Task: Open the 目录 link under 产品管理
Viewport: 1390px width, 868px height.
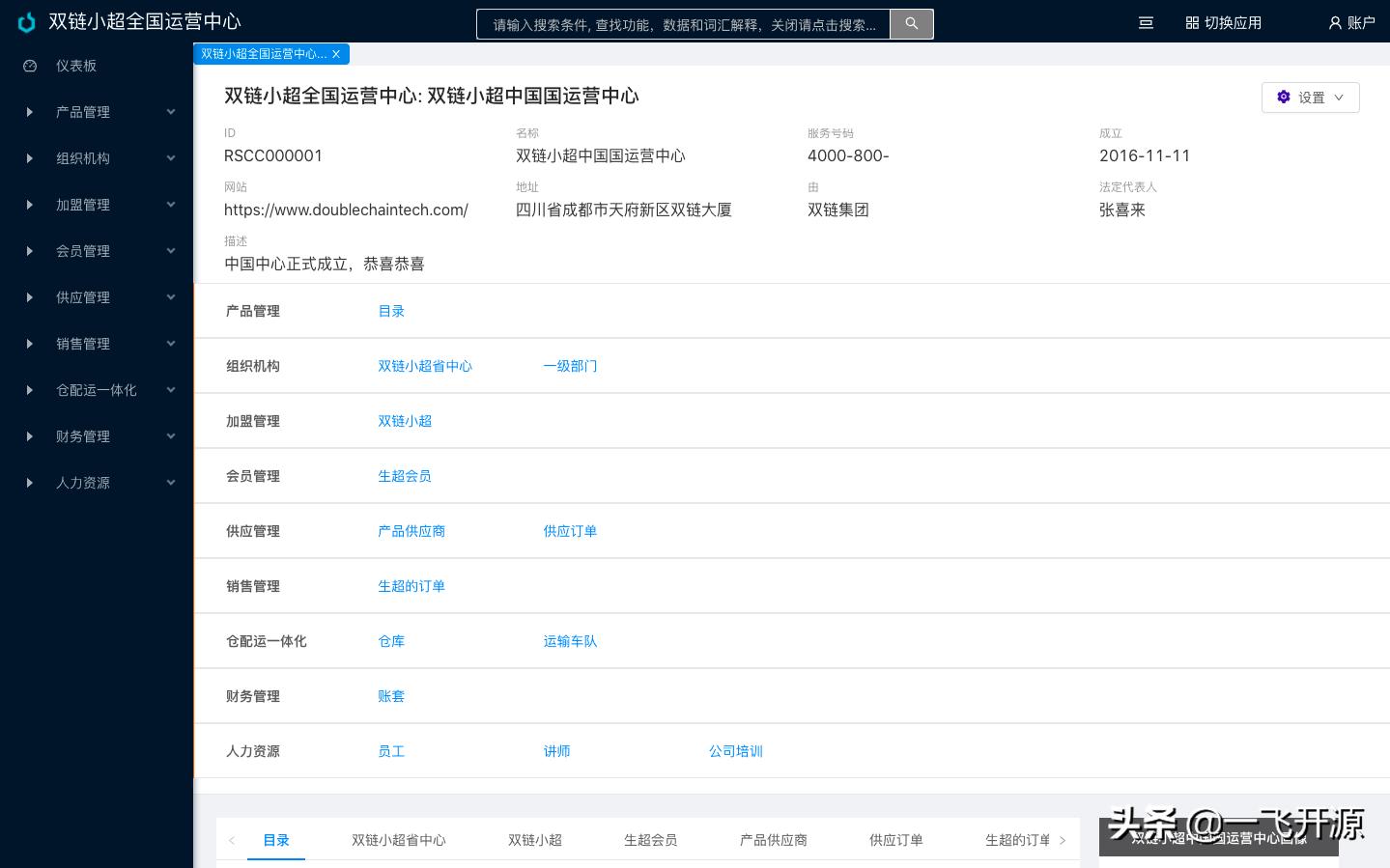Action: (x=391, y=311)
